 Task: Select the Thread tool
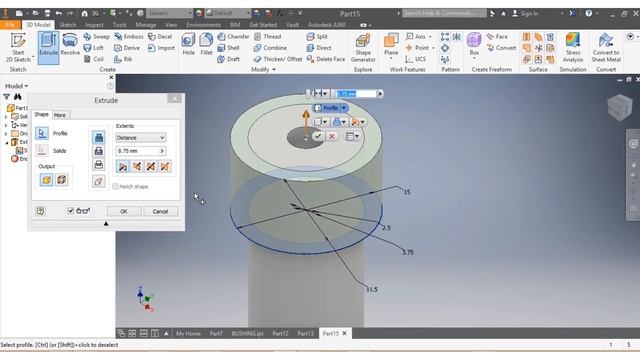click(x=267, y=37)
